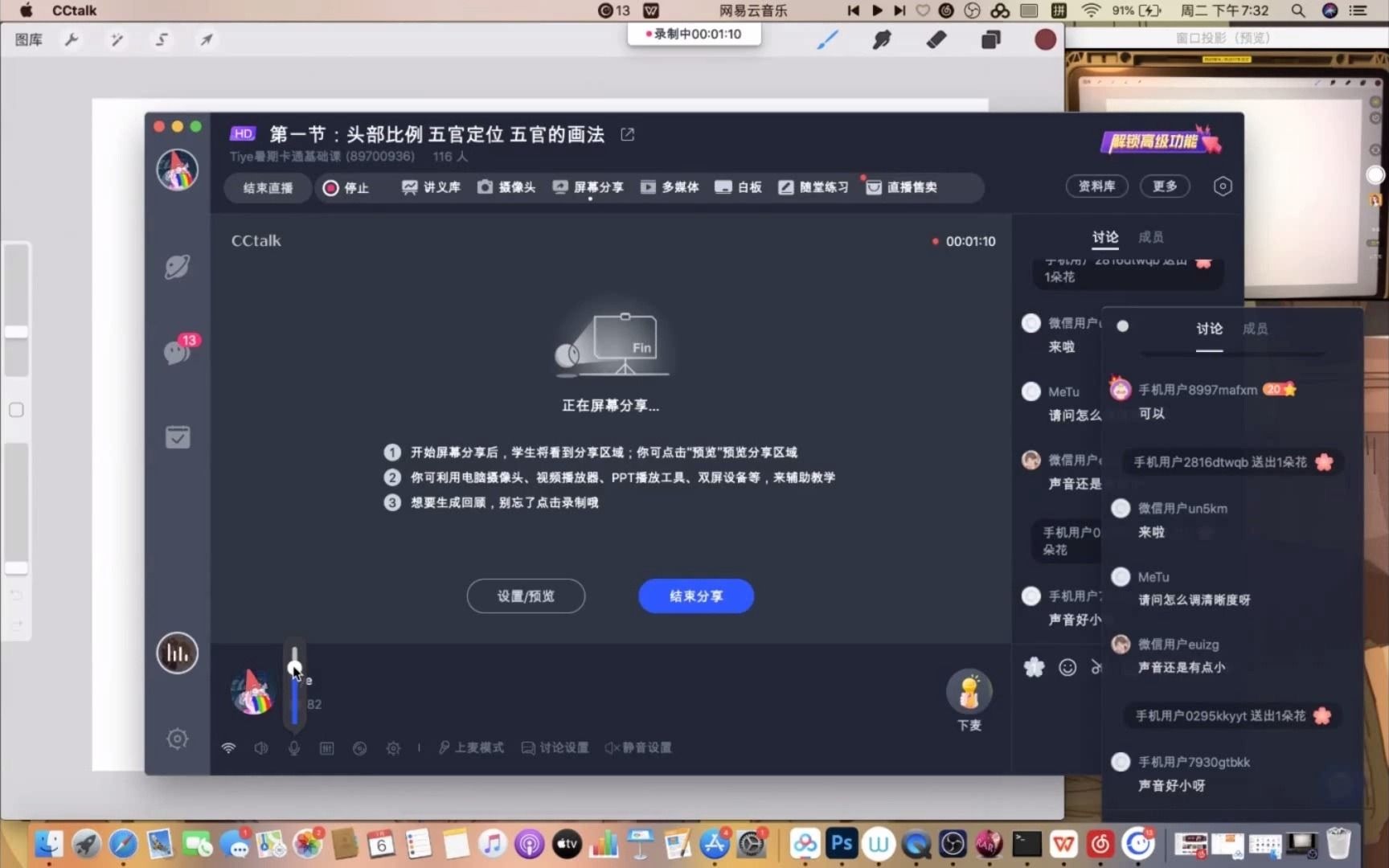The image size is (1389, 868).
Task: Select the Procreate Smudge tool
Action: point(882,39)
